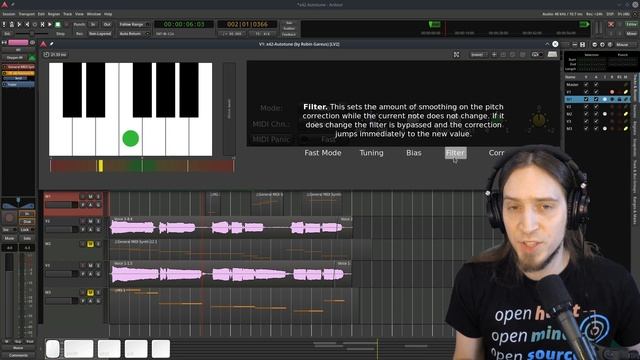Open the Session menu
Screen dimensions: 640x360
pos(9,14)
